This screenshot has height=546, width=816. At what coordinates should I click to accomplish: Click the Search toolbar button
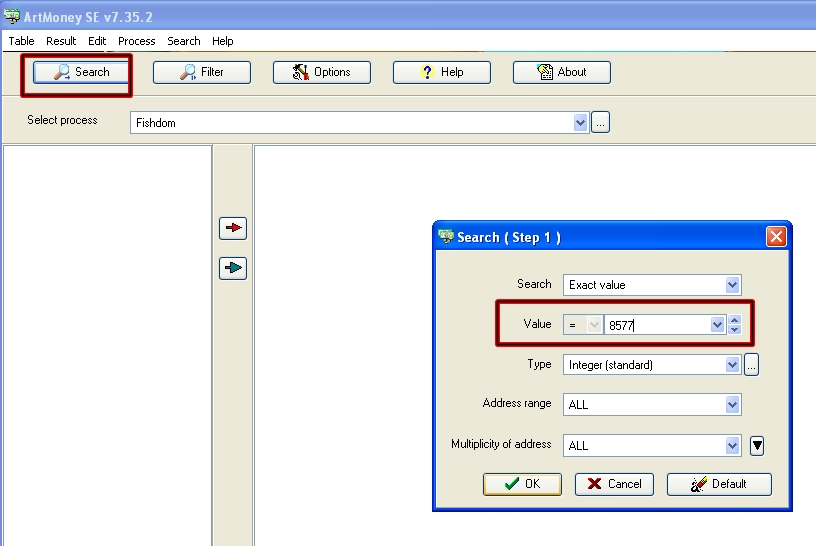point(81,72)
